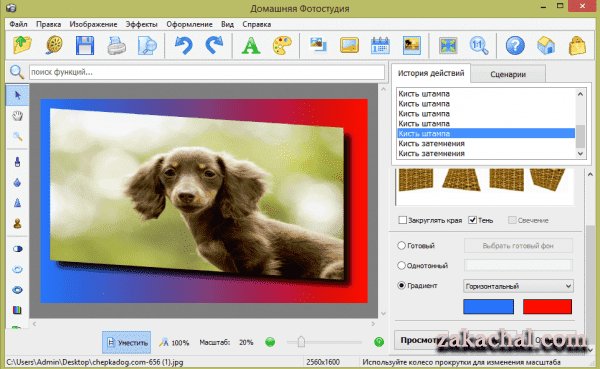The width and height of the screenshot is (600, 369).
Task: Pick the blue gradient start color
Action: pyautogui.click(x=488, y=307)
